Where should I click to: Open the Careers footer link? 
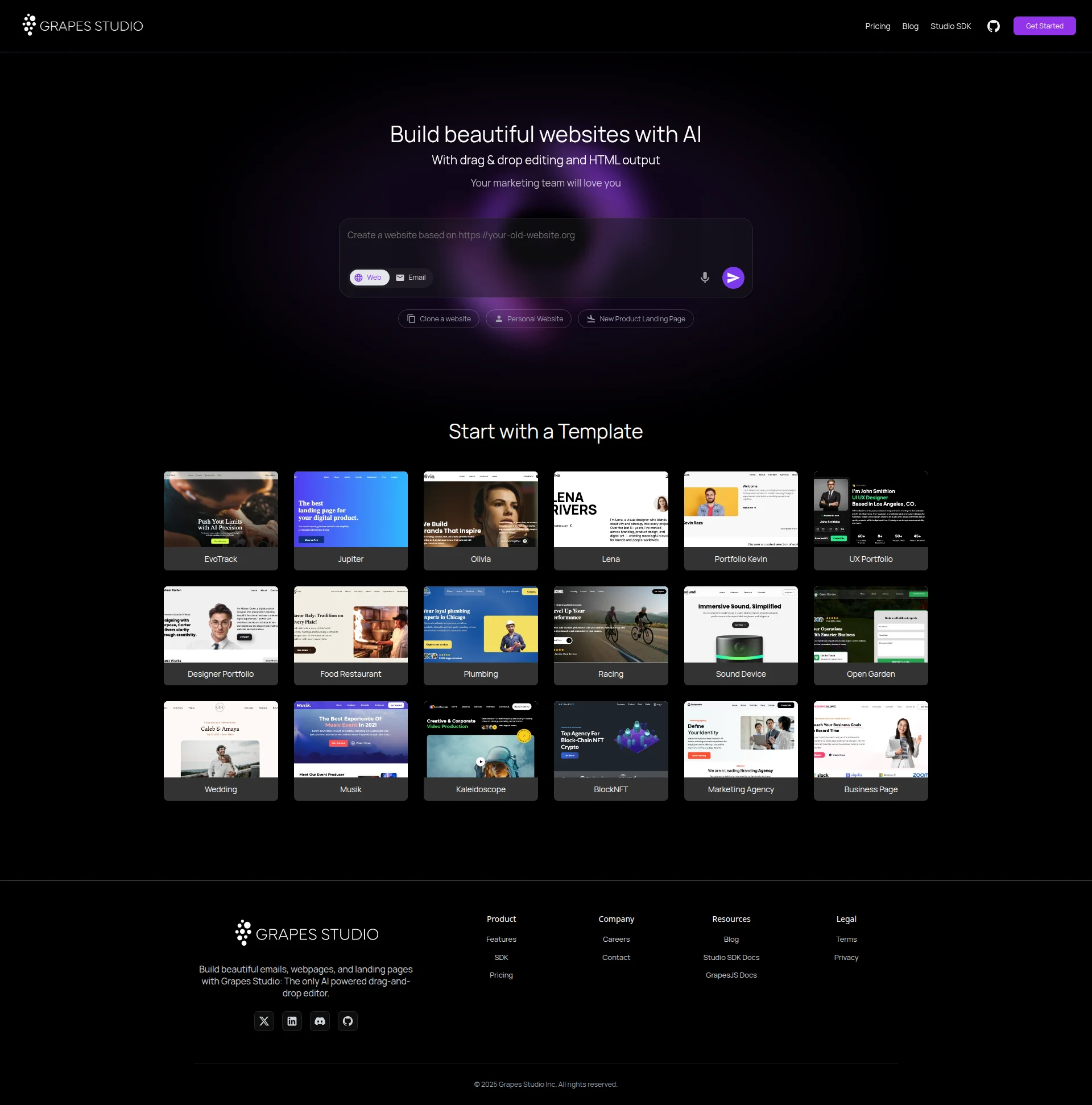(616, 939)
